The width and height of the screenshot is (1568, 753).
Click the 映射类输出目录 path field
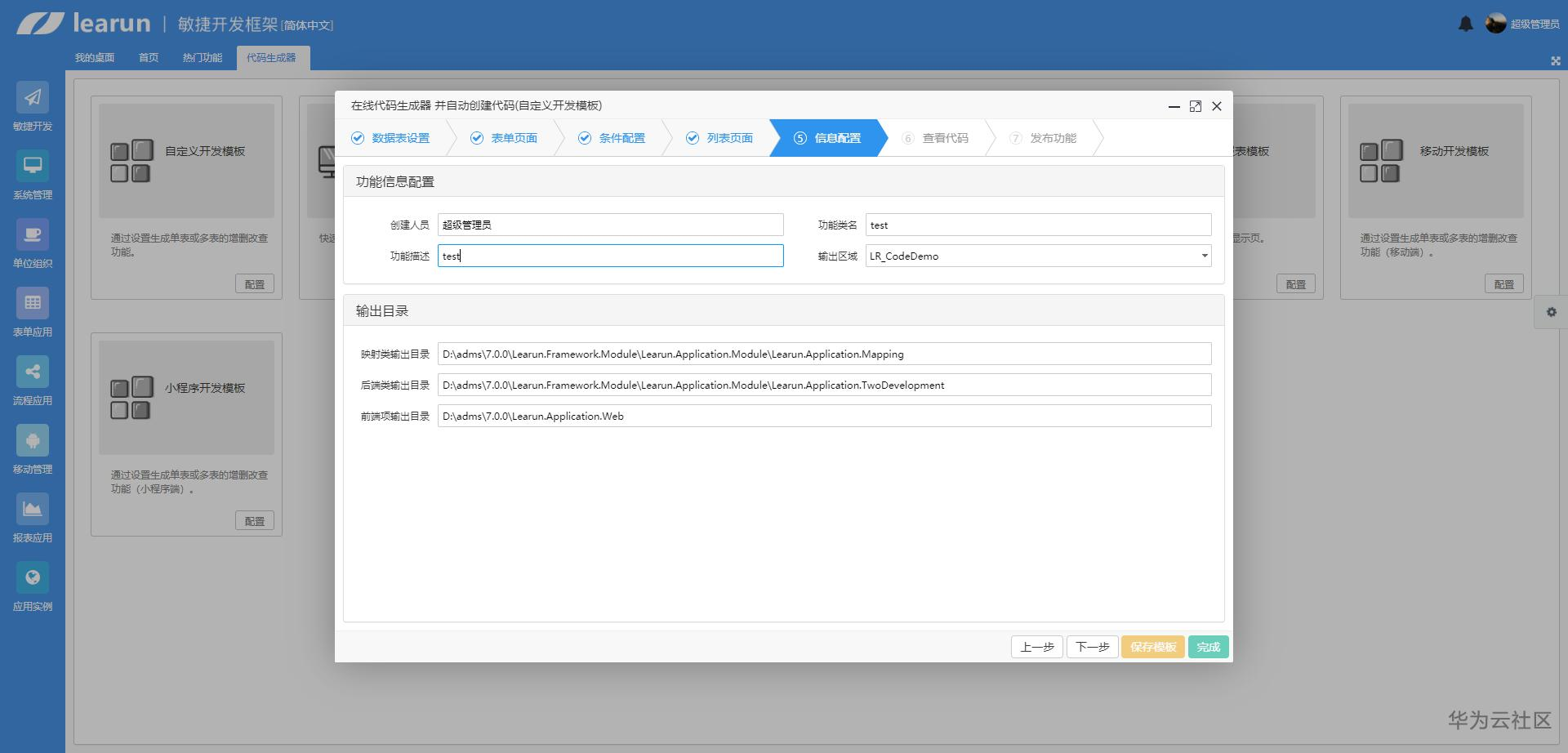[824, 354]
